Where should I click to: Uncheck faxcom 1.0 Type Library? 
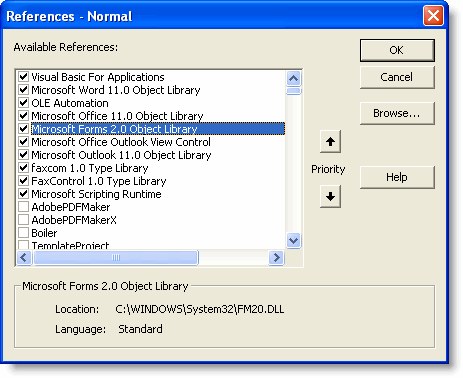coord(23,168)
